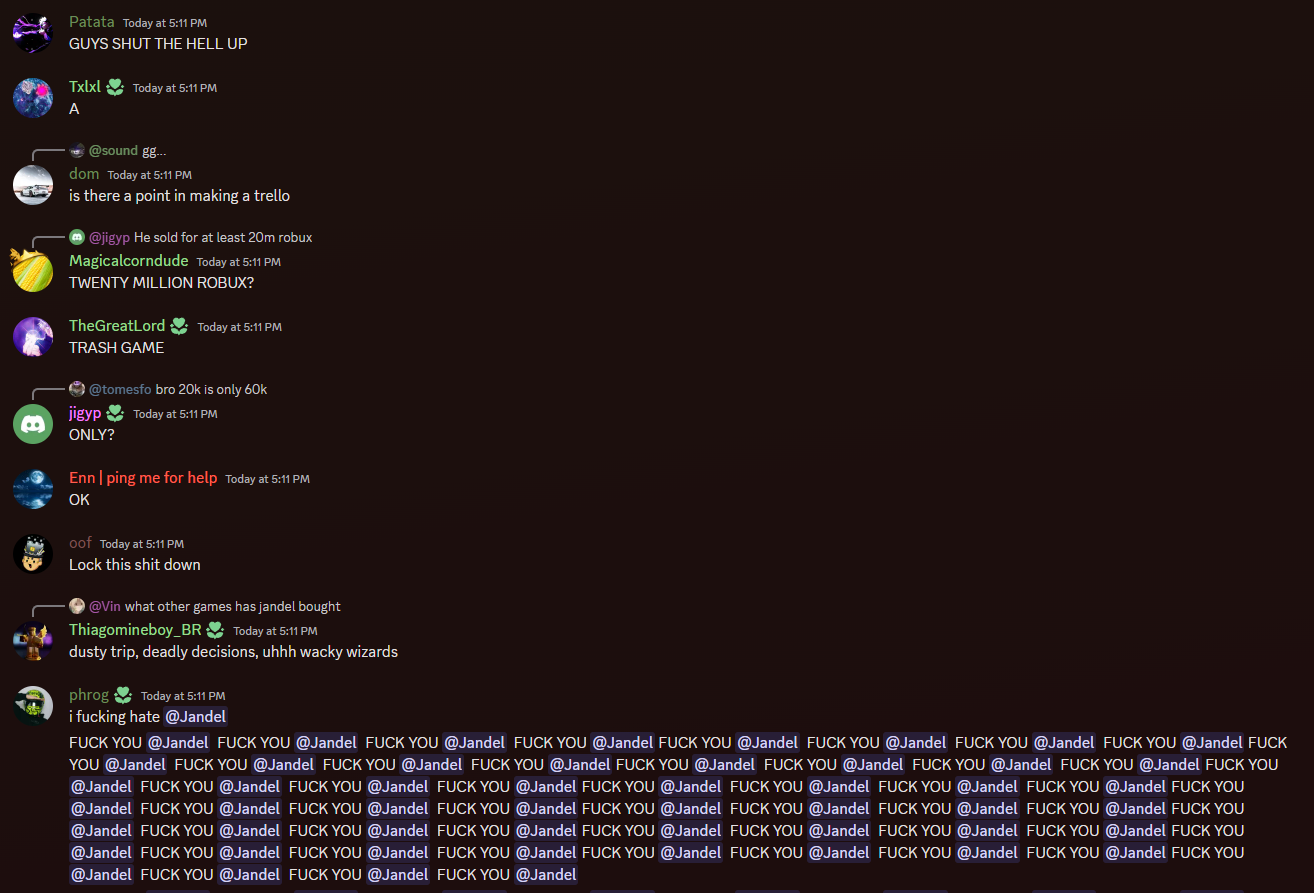The image size is (1314, 893).
Task: Open Magicalcorndude's corn avatar
Action: click(33, 272)
